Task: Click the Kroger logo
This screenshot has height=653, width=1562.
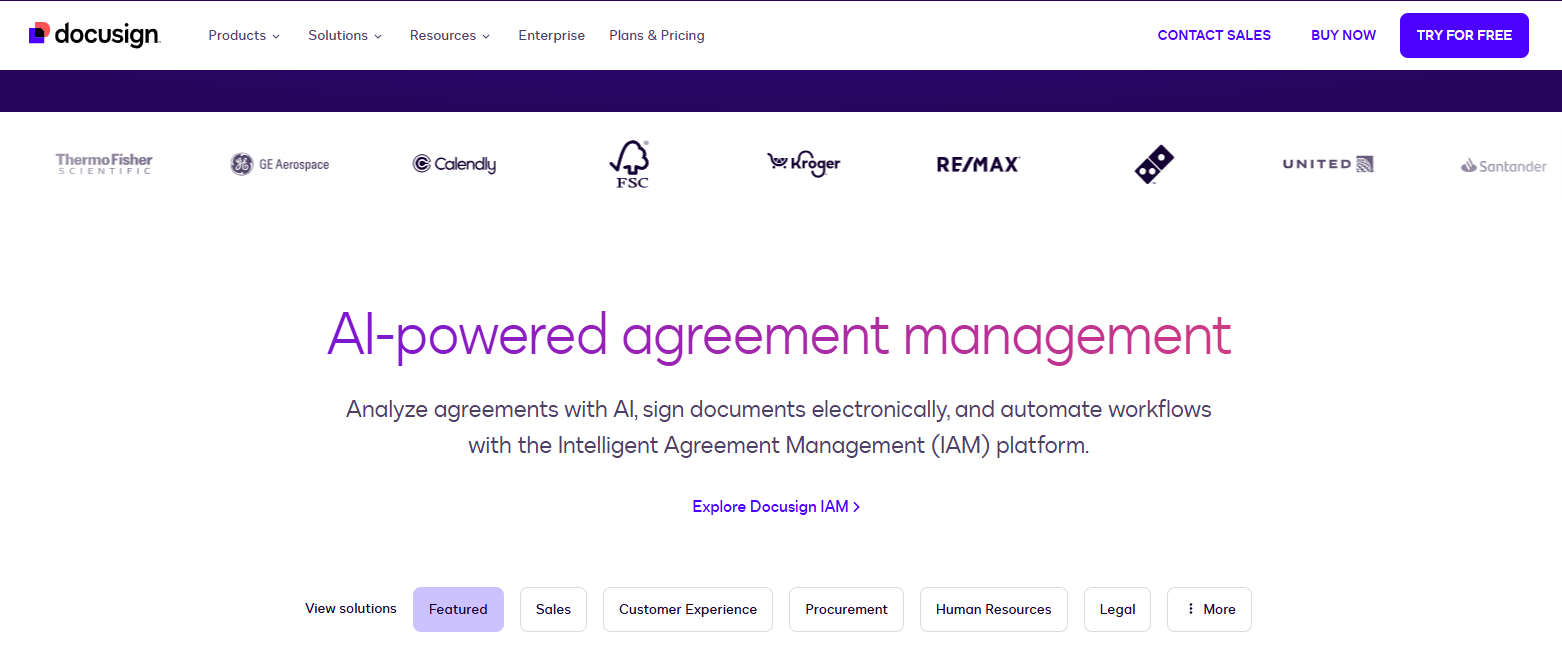Action: (x=803, y=163)
